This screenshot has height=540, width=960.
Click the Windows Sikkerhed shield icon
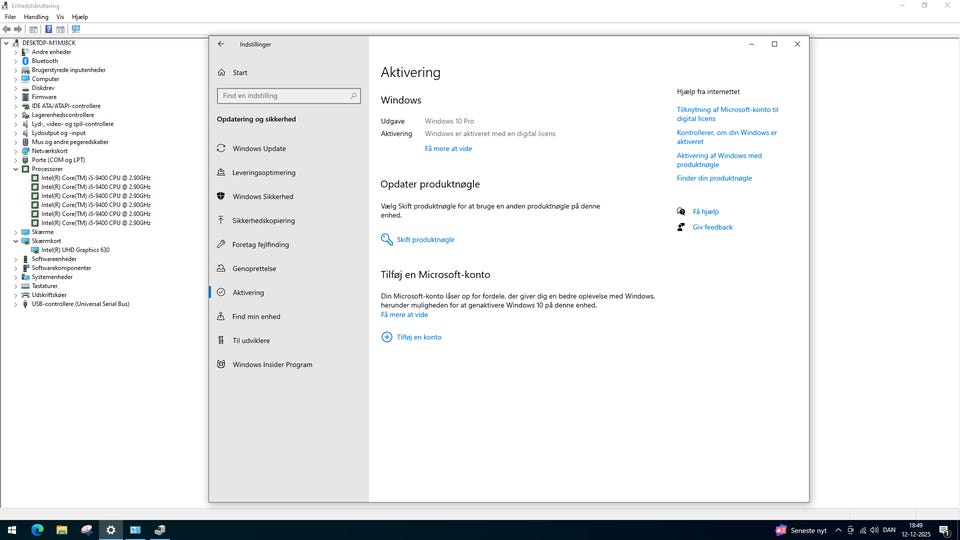221,196
